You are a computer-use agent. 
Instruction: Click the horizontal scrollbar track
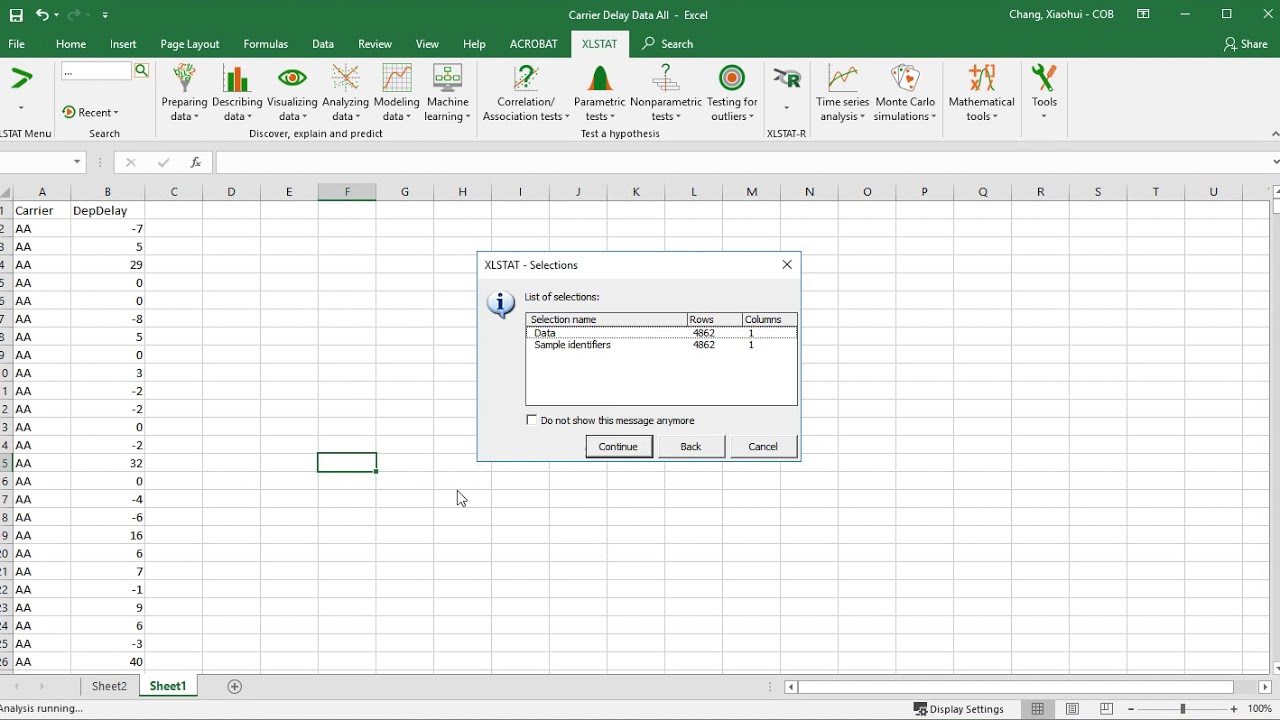click(x=1015, y=687)
